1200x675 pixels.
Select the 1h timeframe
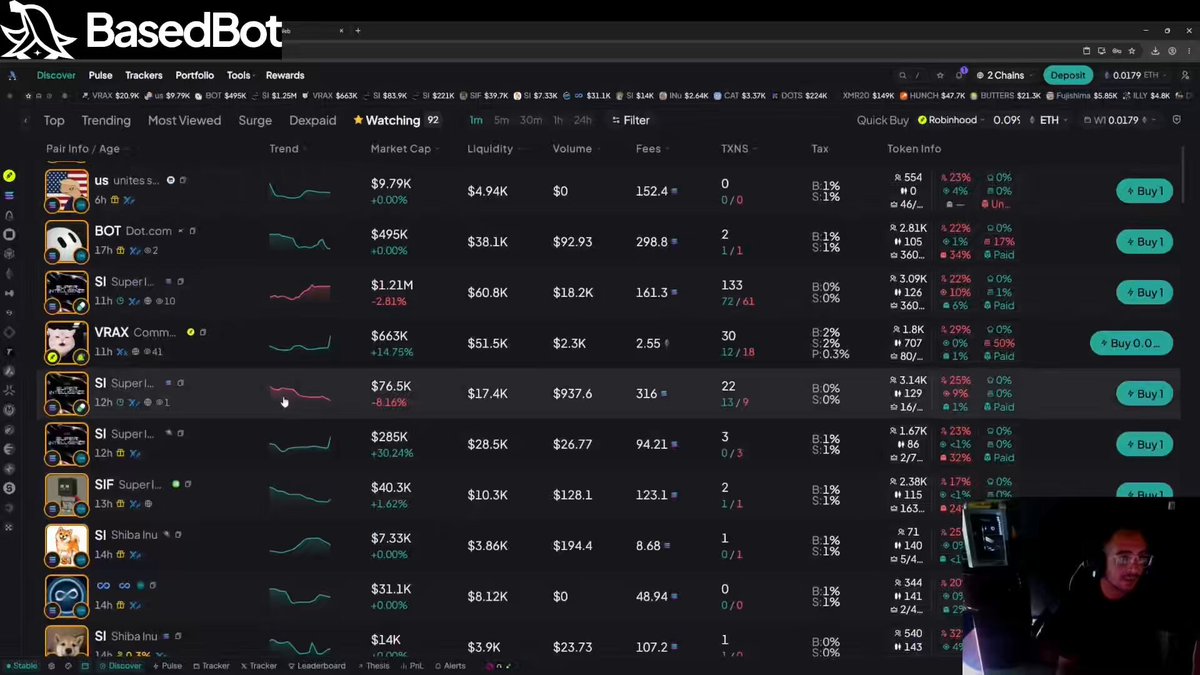pos(558,120)
